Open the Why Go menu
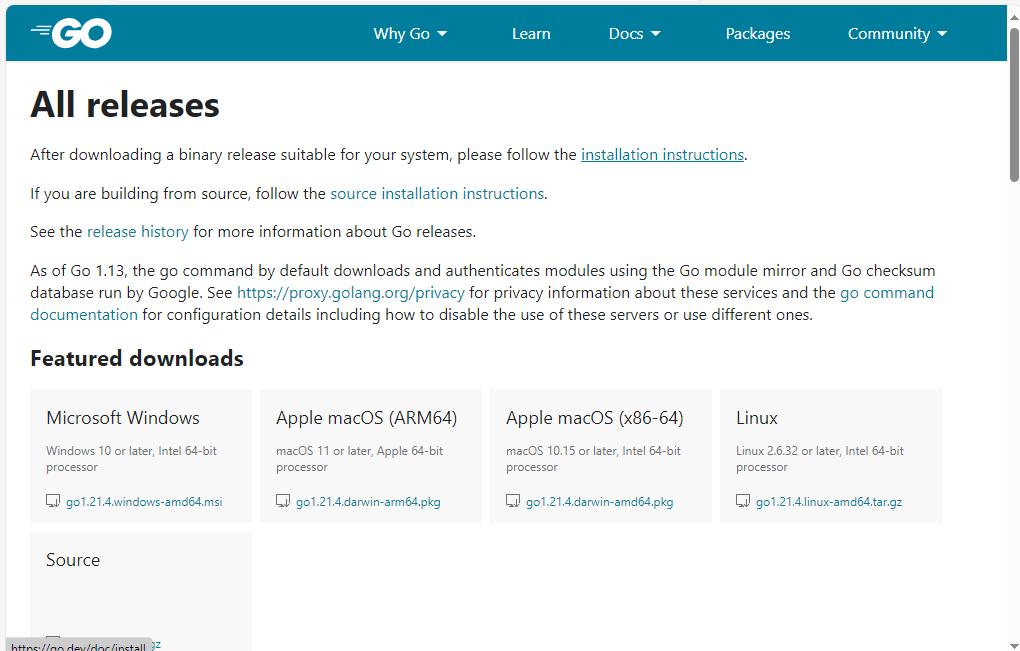The height and width of the screenshot is (651, 1020). coord(410,34)
